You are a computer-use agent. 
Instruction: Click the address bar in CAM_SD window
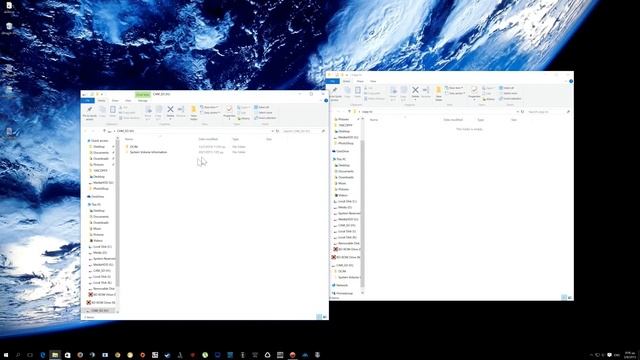click(191, 131)
